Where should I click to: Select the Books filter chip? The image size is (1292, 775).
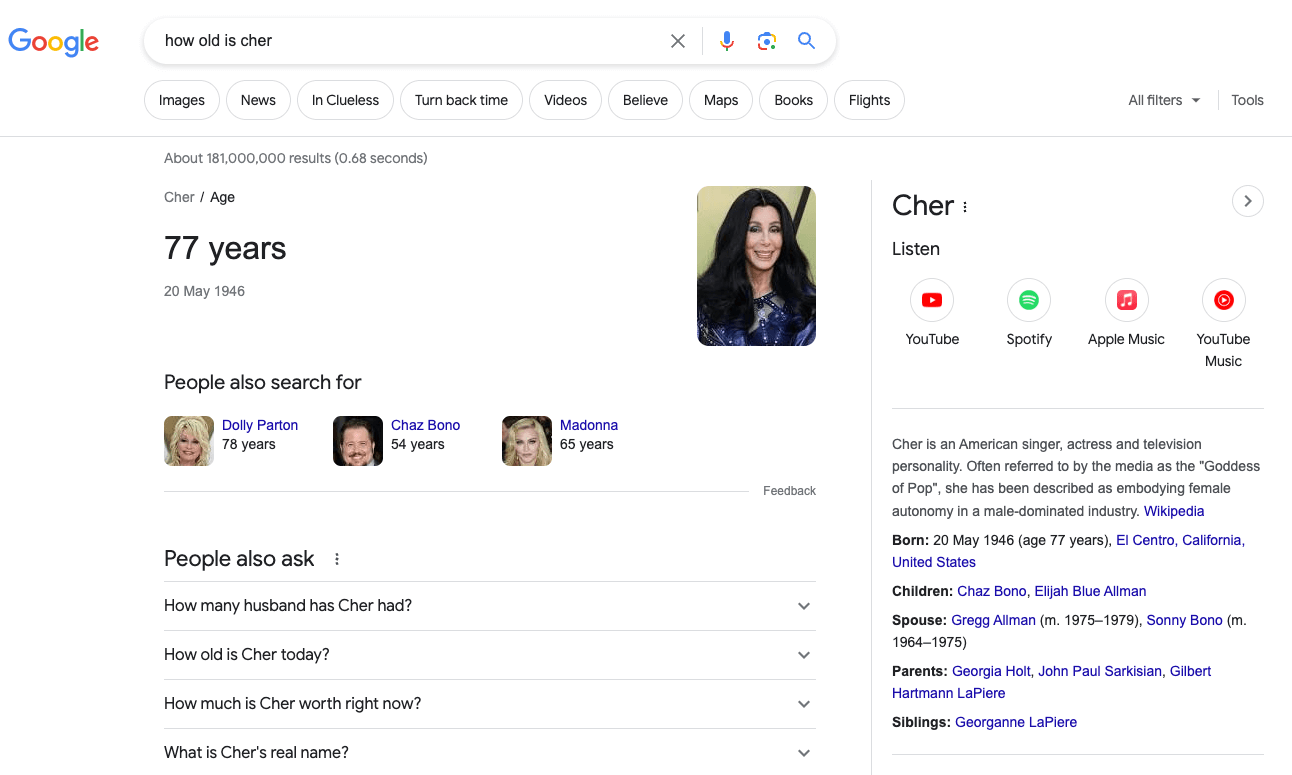tap(793, 100)
